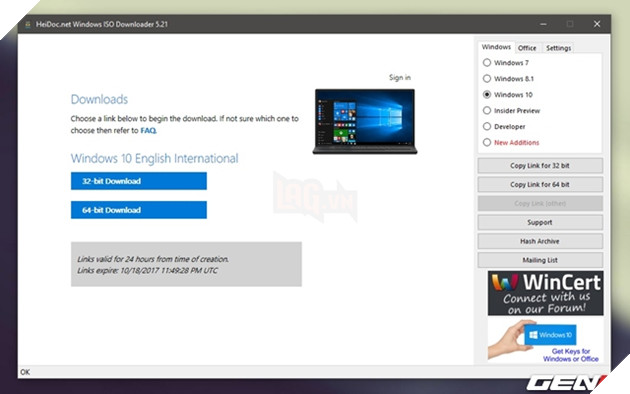
Task: Click the Sign in link
Action: click(x=400, y=78)
